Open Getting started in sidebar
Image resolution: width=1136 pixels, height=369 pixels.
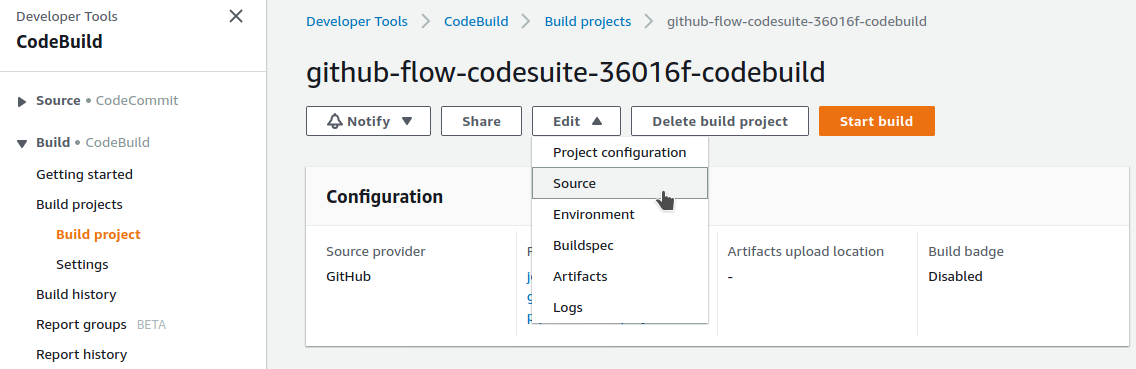[x=84, y=174]
